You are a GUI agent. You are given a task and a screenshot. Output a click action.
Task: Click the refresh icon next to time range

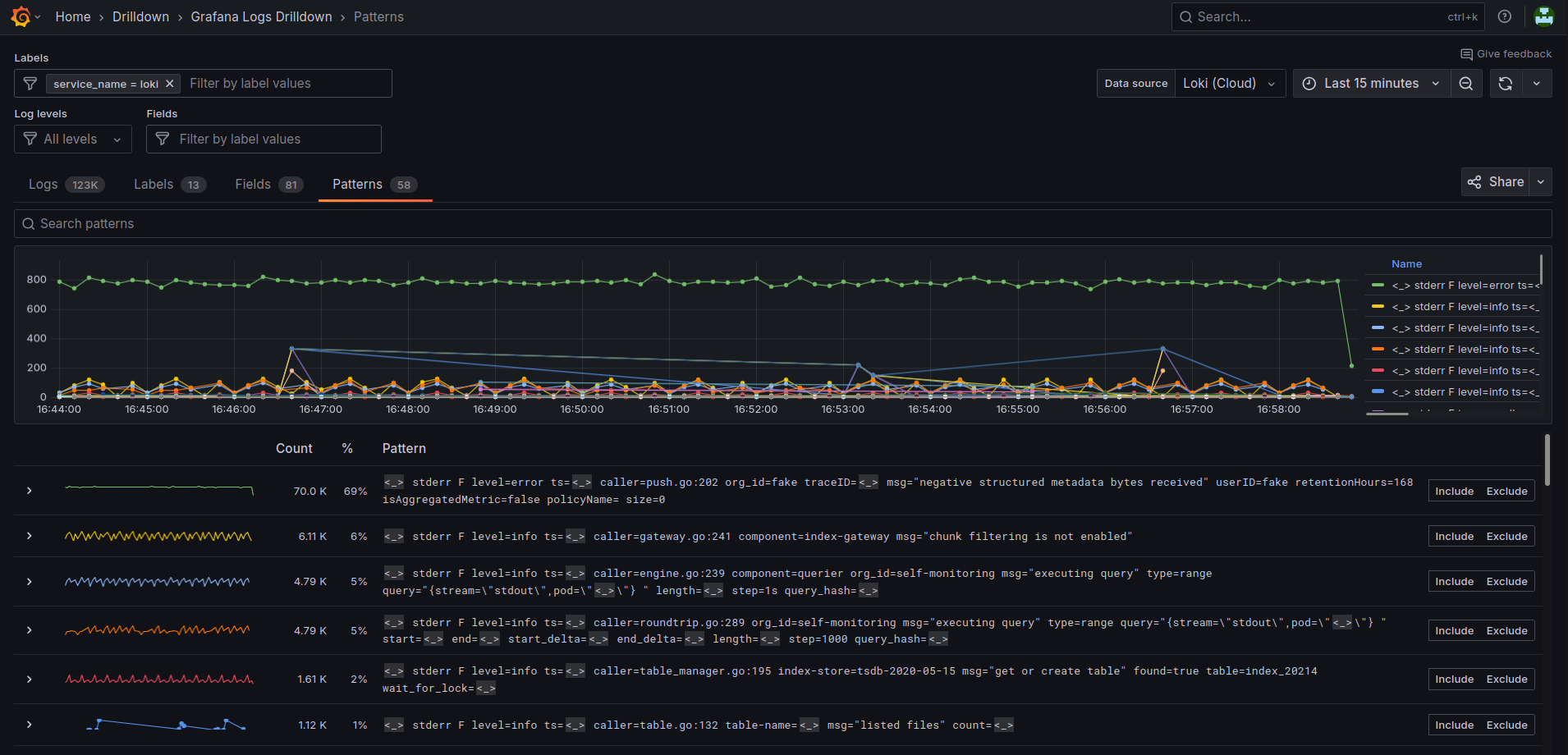[1505, 83]
